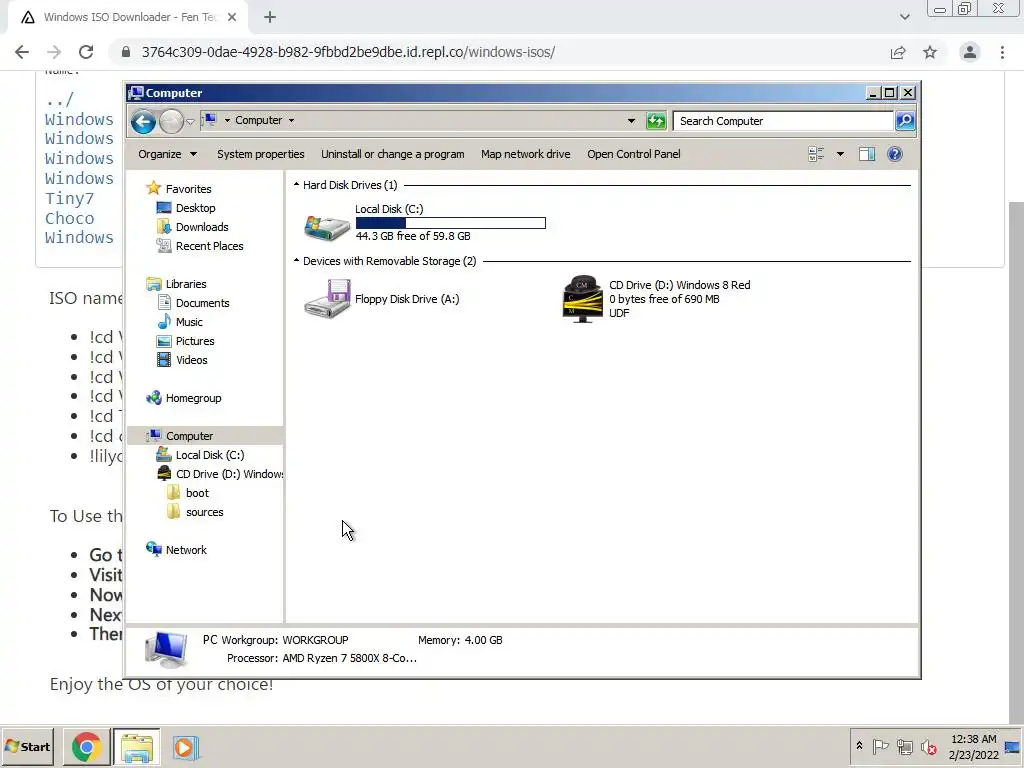Open Explorer help question mark icon

click(895, 154)
